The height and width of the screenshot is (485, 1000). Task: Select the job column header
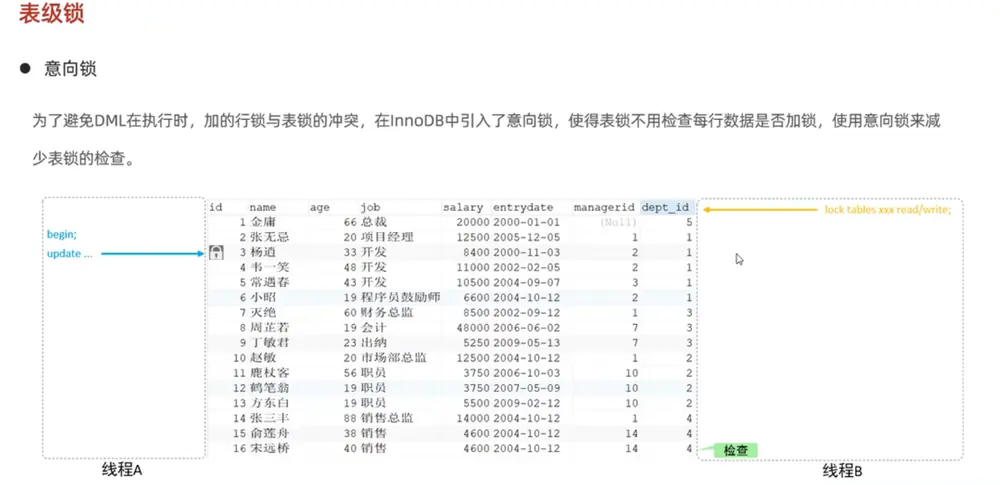[x=371, y=207]
